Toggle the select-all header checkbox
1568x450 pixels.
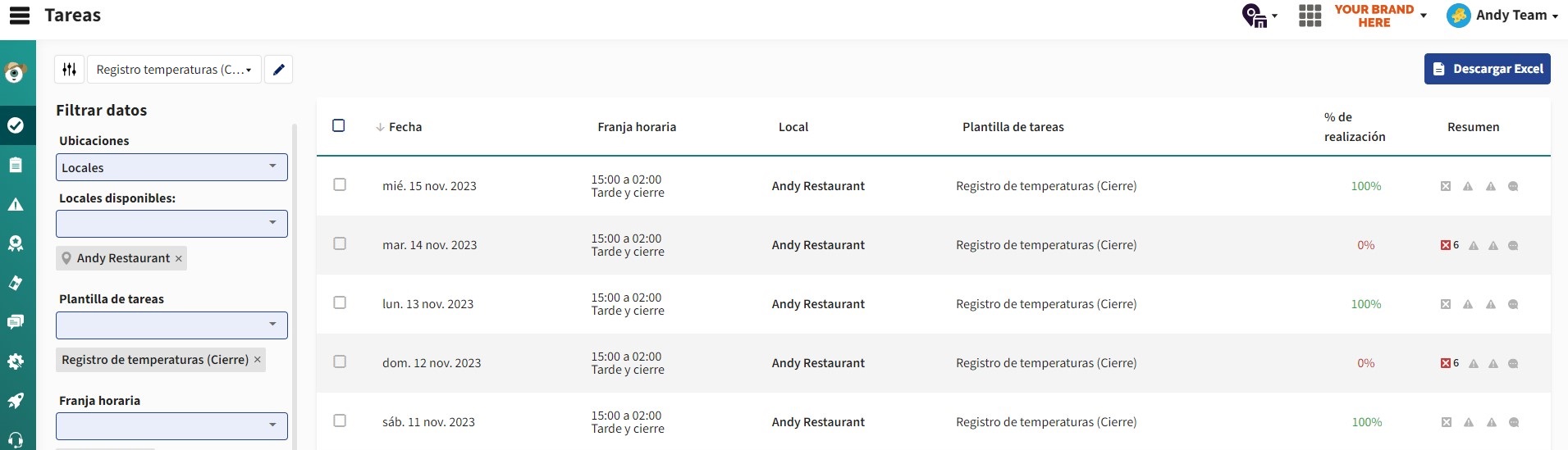(x=339, y=125)
